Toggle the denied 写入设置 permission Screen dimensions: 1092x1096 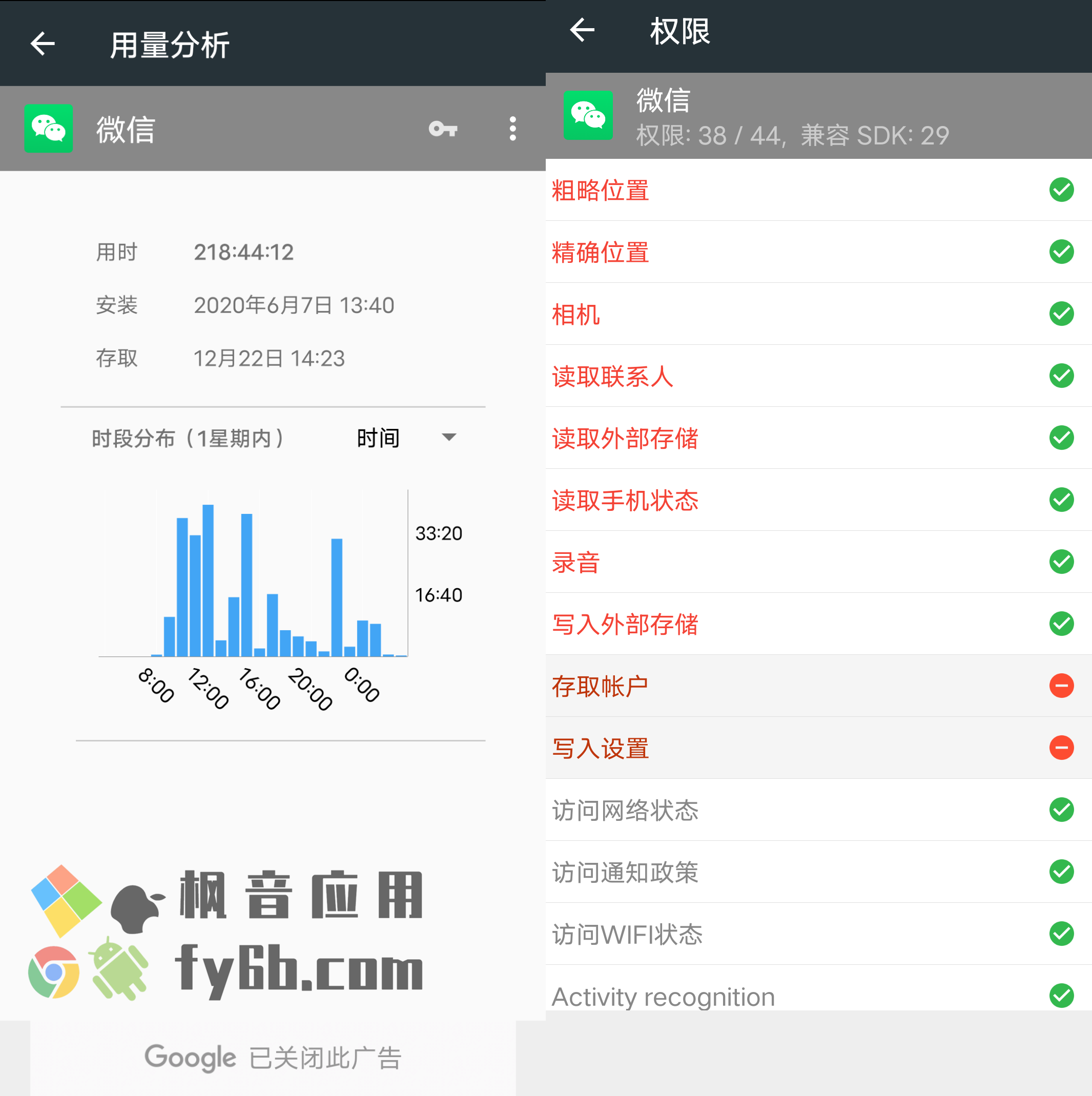point(1061,748)
